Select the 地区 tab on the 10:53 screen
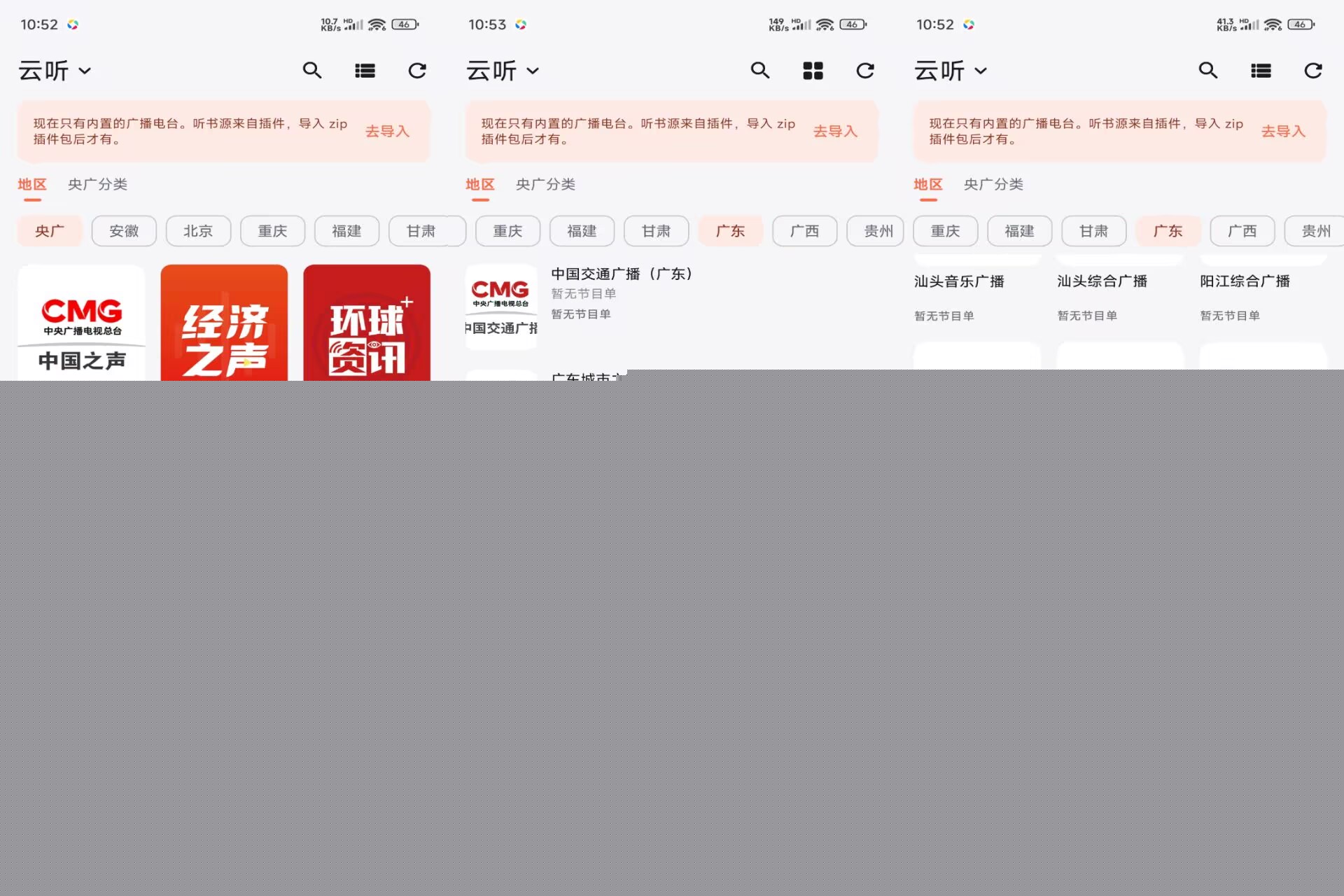Image resolution: width=1344 pixels, height=896 pixels. (x=480, y=185)
